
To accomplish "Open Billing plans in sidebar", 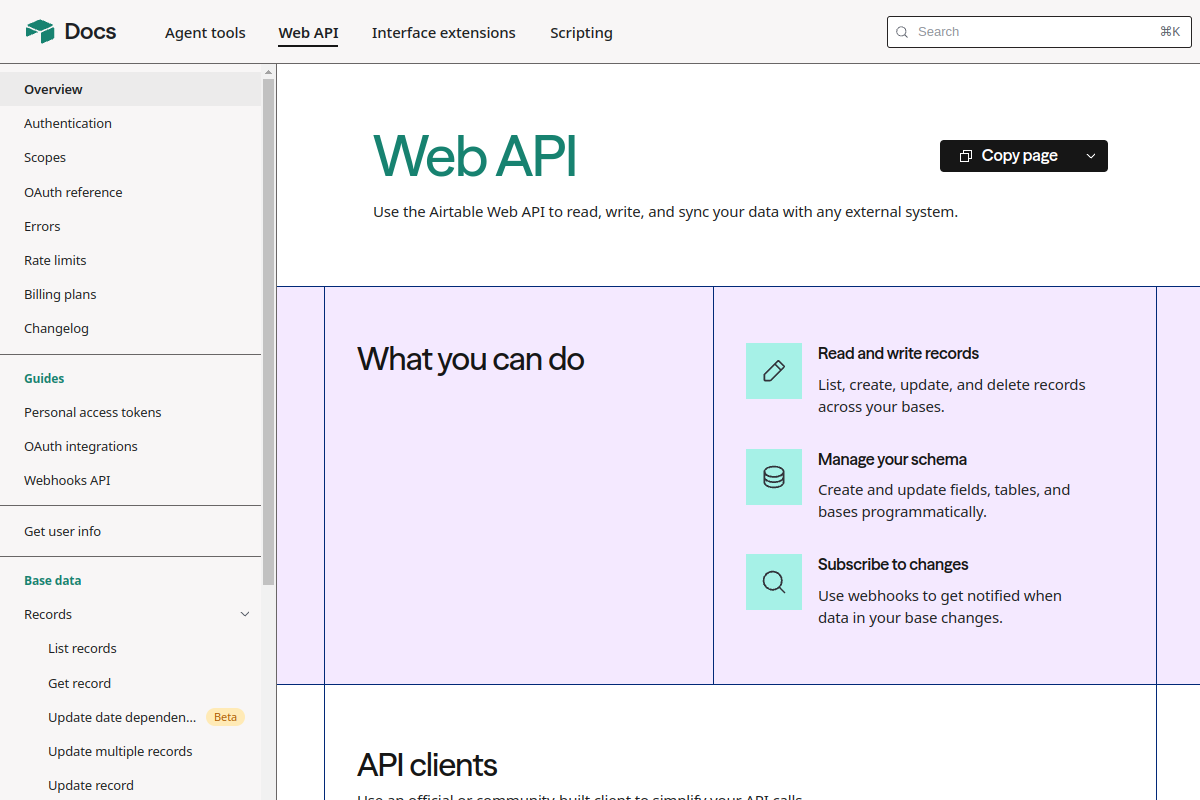I will coord(130,294).
